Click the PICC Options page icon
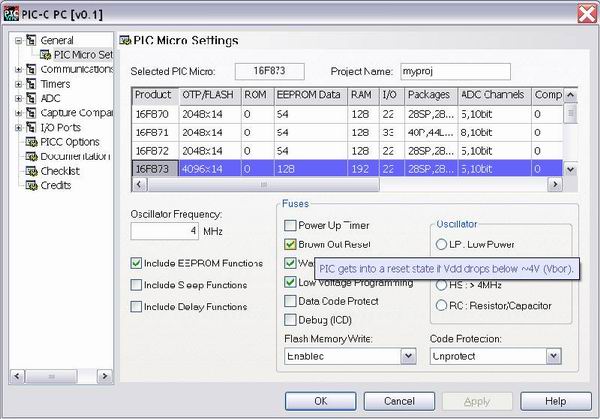 (31, 142)
